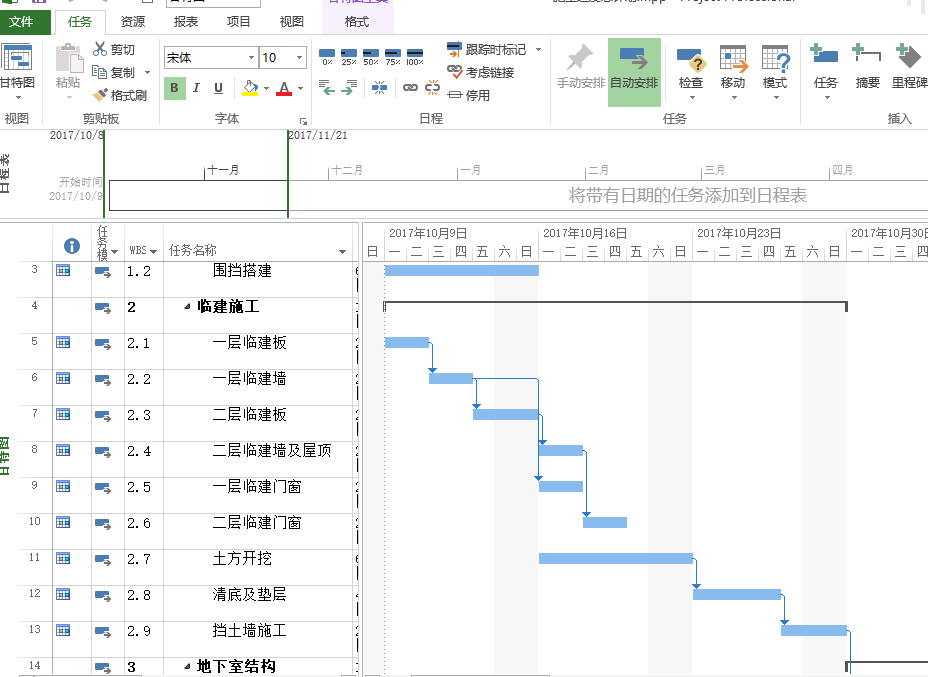Switch to the 报表 ribbon tab
The image size is (928, 677).
coord(185,22)
